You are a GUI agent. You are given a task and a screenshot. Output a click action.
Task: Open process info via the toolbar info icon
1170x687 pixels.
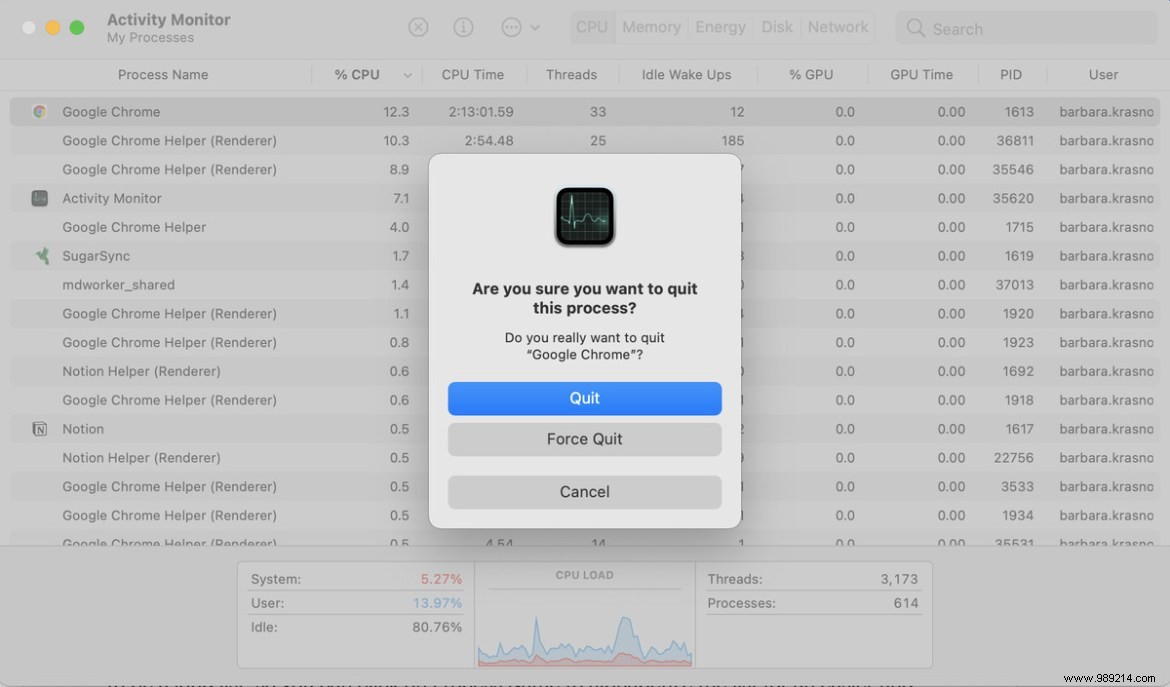pos(463,27)
